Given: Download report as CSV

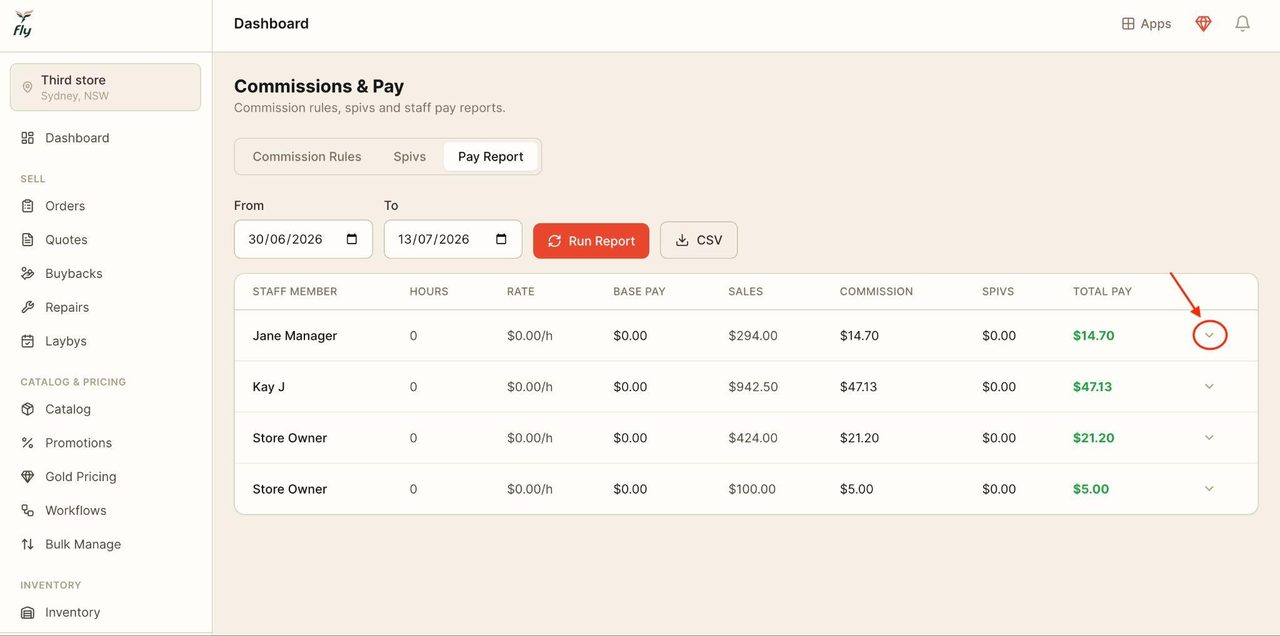Looking at the screenshot, I should (699, 240).
